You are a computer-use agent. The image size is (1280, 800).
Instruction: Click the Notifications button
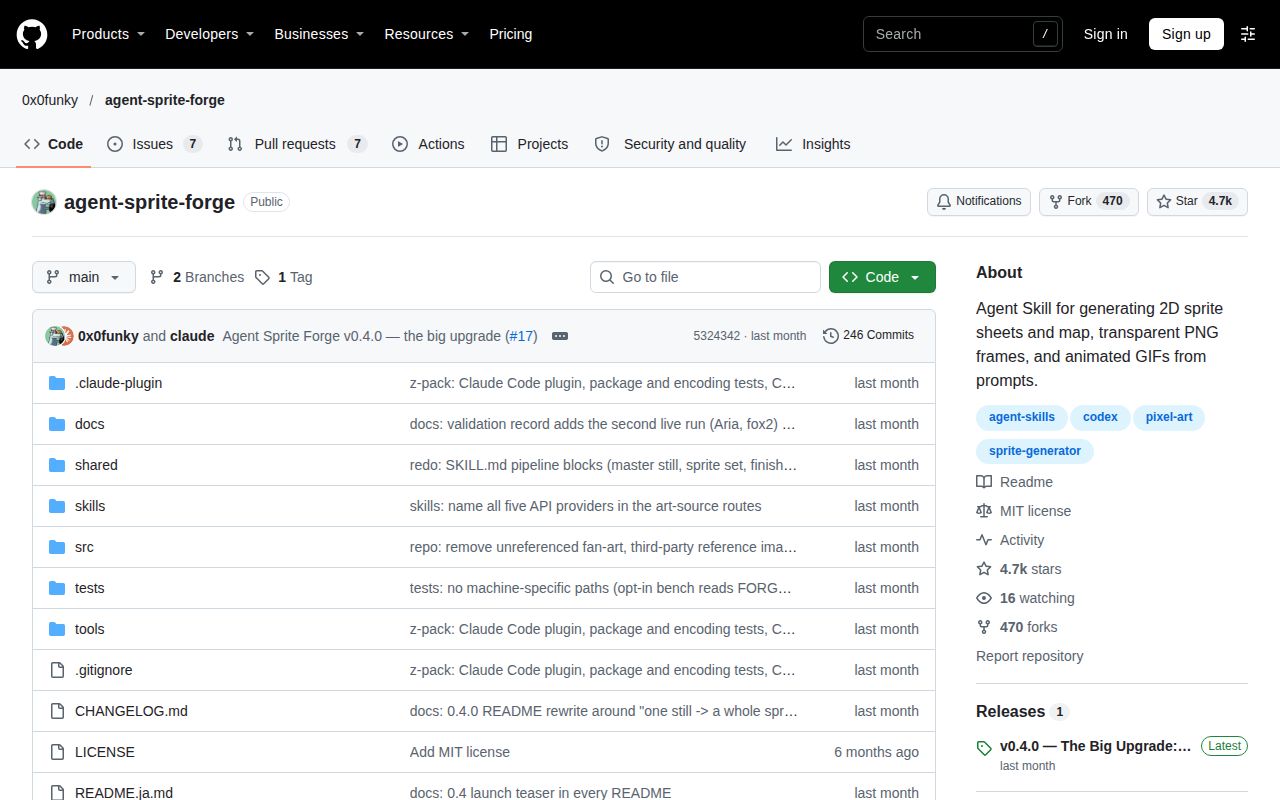pos(979,201)
